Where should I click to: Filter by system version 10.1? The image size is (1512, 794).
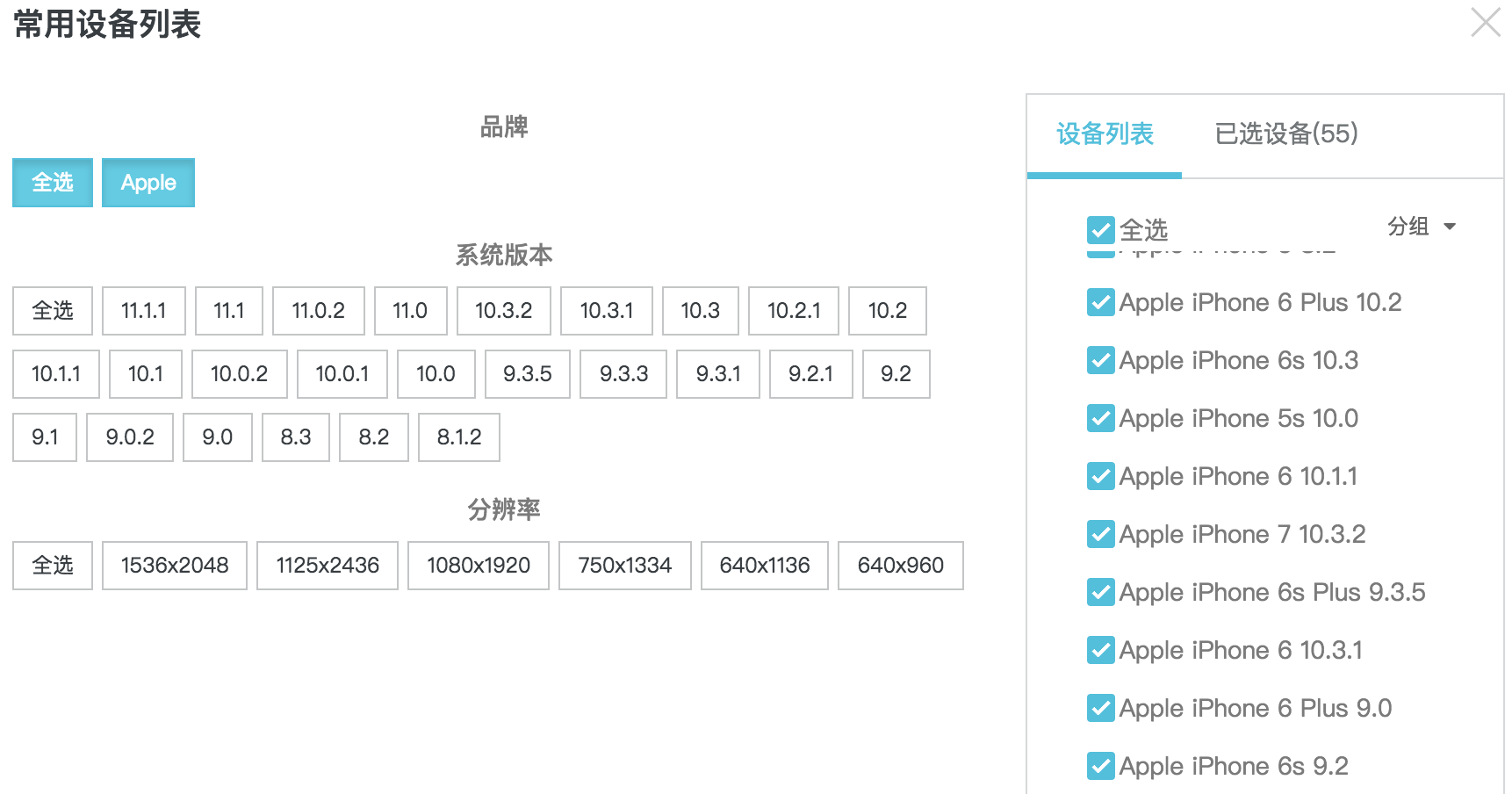pos(146,374)
